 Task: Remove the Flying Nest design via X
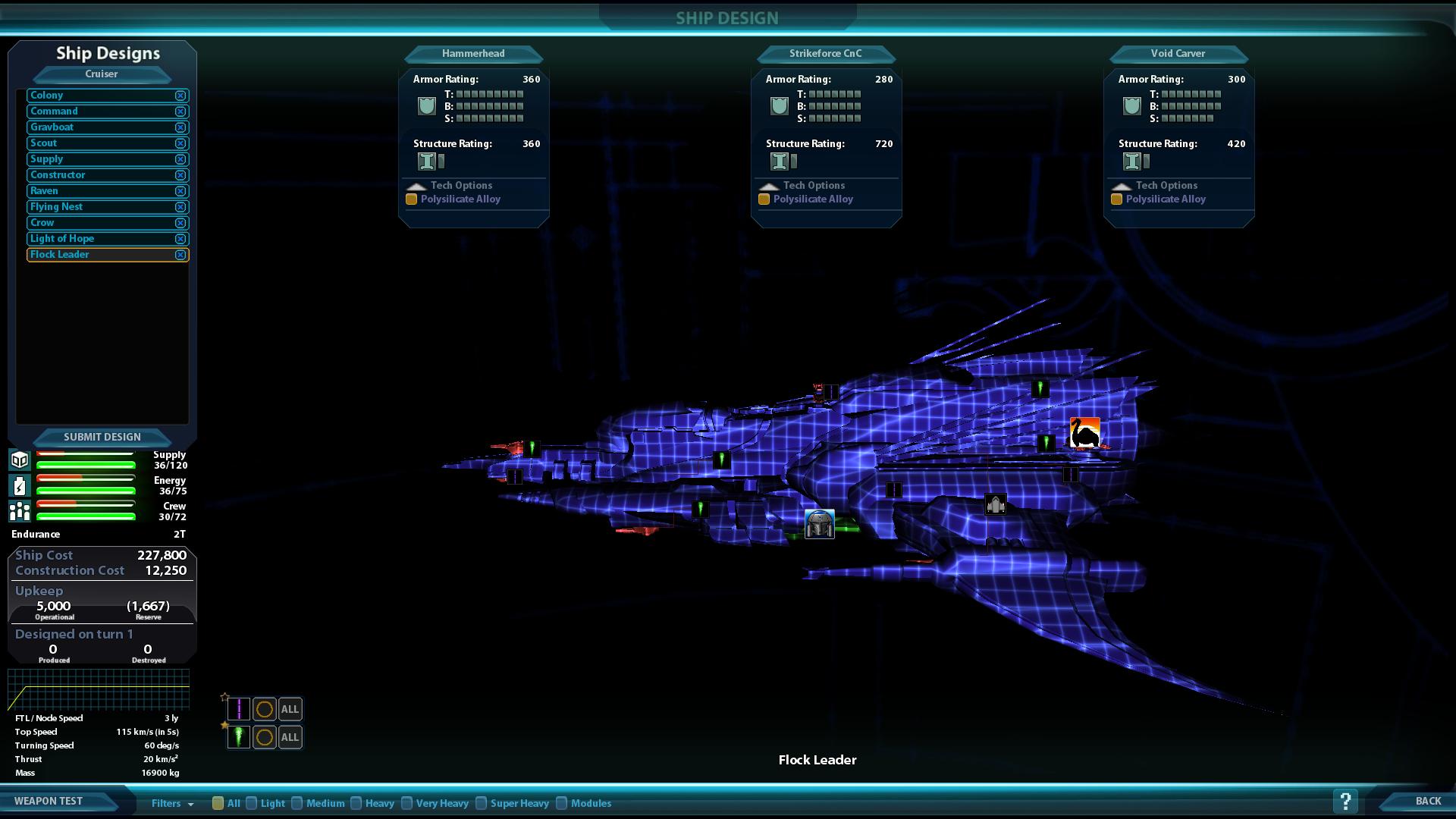click(180, 207)
